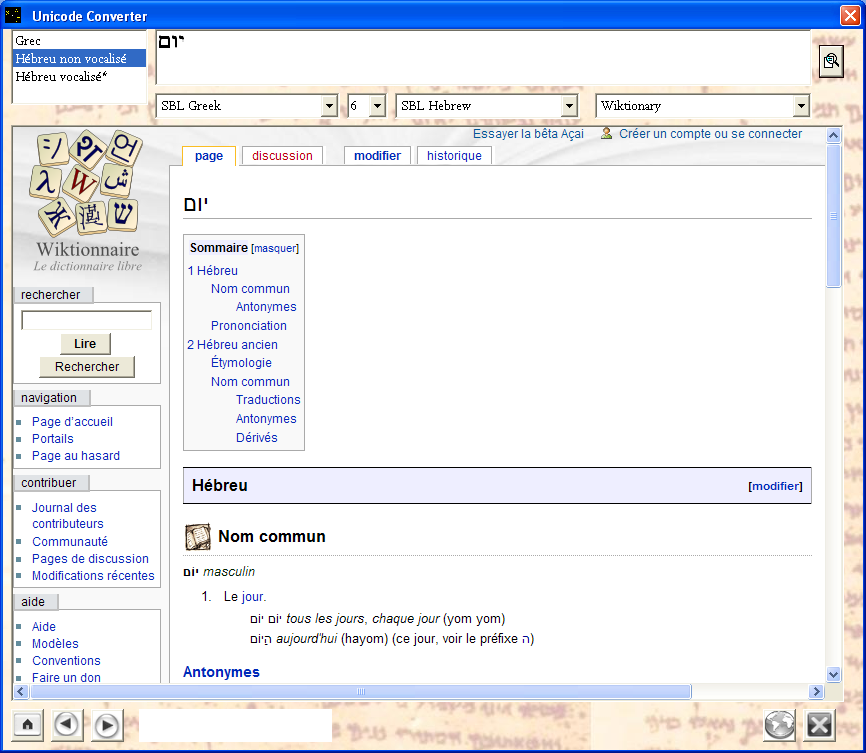This screenshot has width=866, height=753.
Task: Click the book icon beside Nom commun
Action: pyautogui.click(x=198, y=537)
